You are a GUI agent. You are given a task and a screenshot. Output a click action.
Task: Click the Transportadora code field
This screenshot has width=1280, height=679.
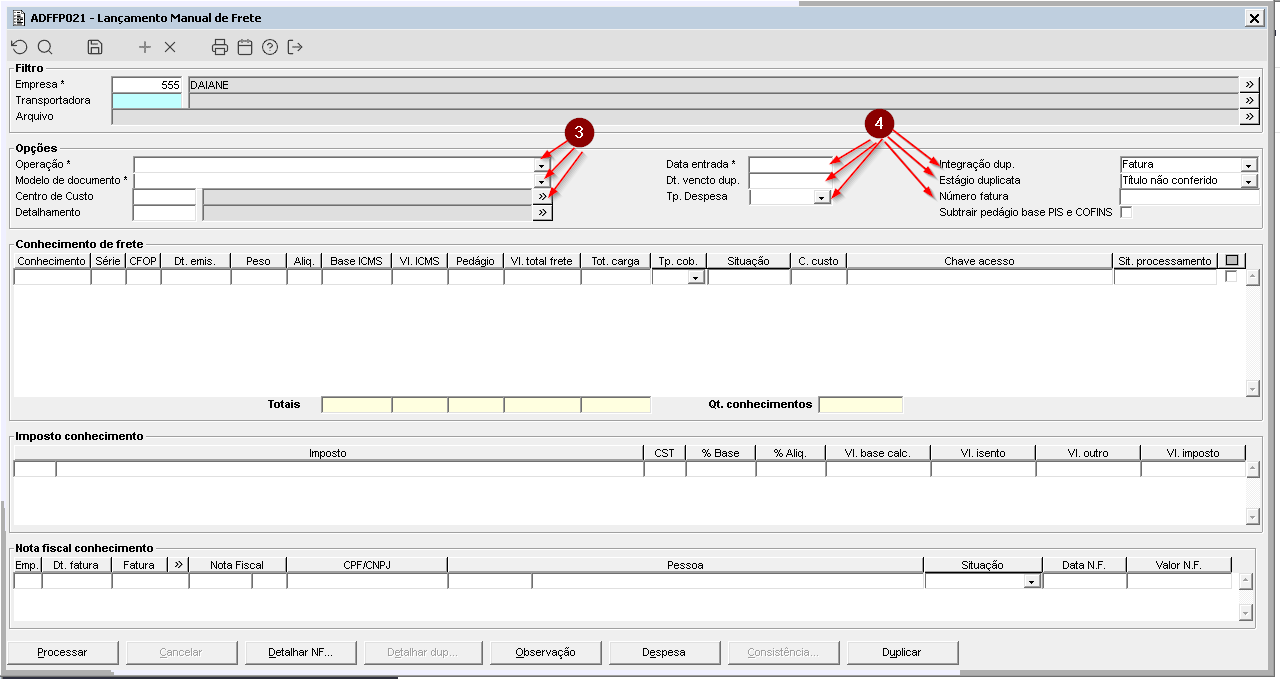click(x=147, y=101)
